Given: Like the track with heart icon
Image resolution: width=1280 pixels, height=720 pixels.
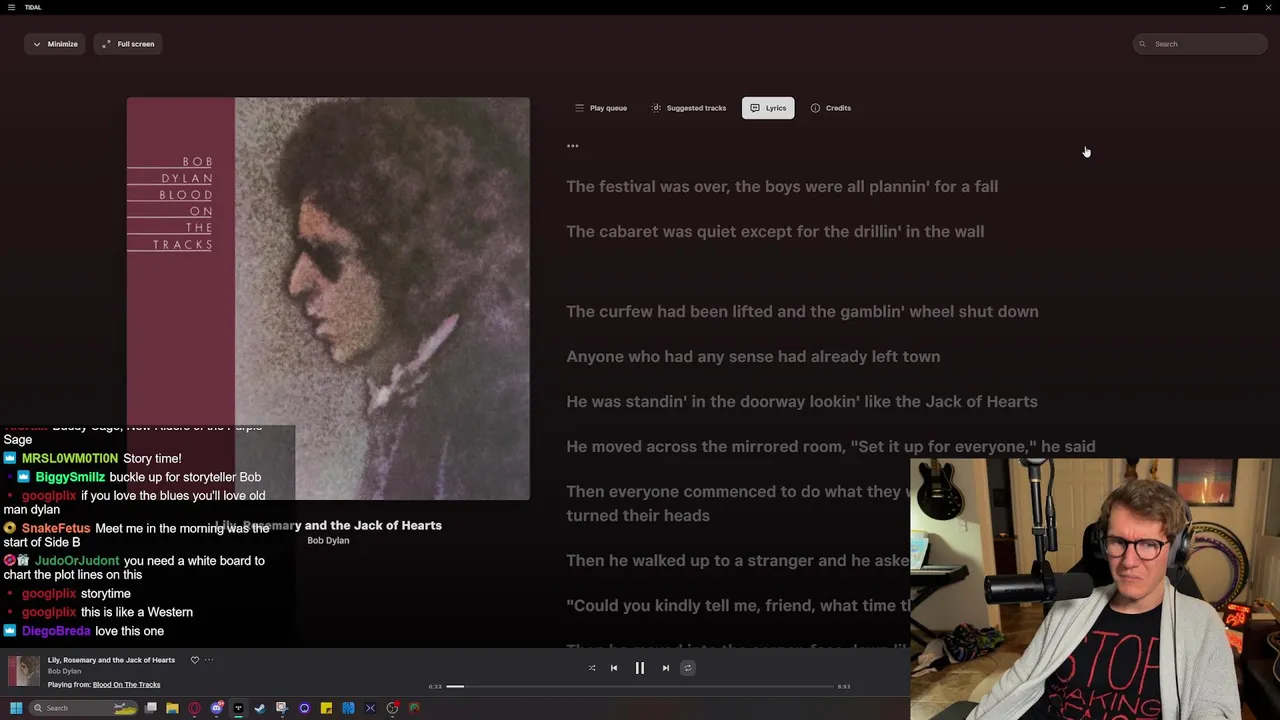Looking at the screenshot, I should pyautogui.click(x=195, y=660).
